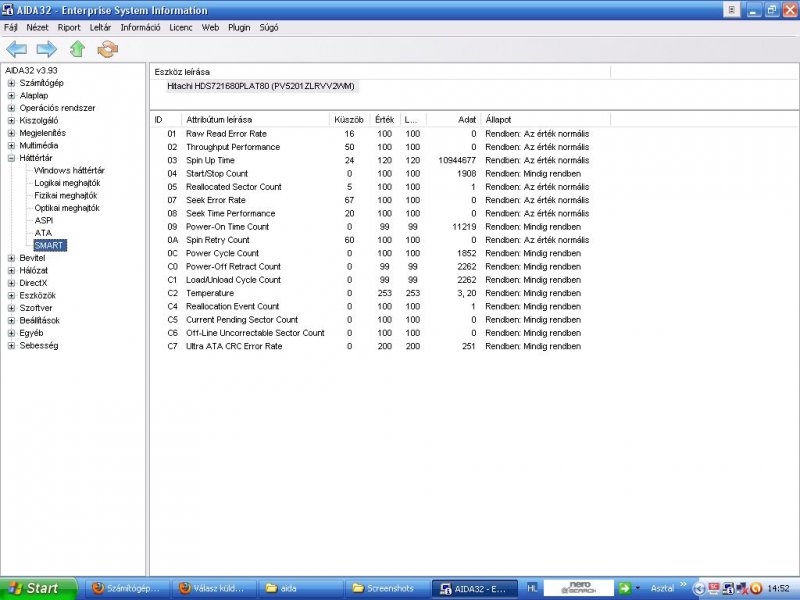800x600 pixels.
Task: Switch to Válasz küld... Firefox taskbar button
Action: (x=213, y=588)
